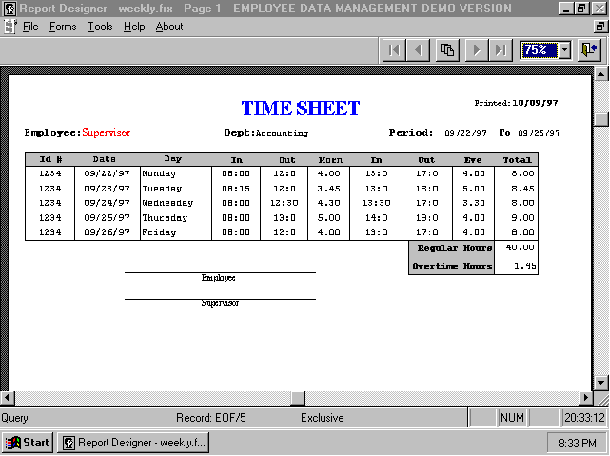Go to previous page of report
Image resolution: width=610 pixels, height=456 pixels.
(418, 50)
